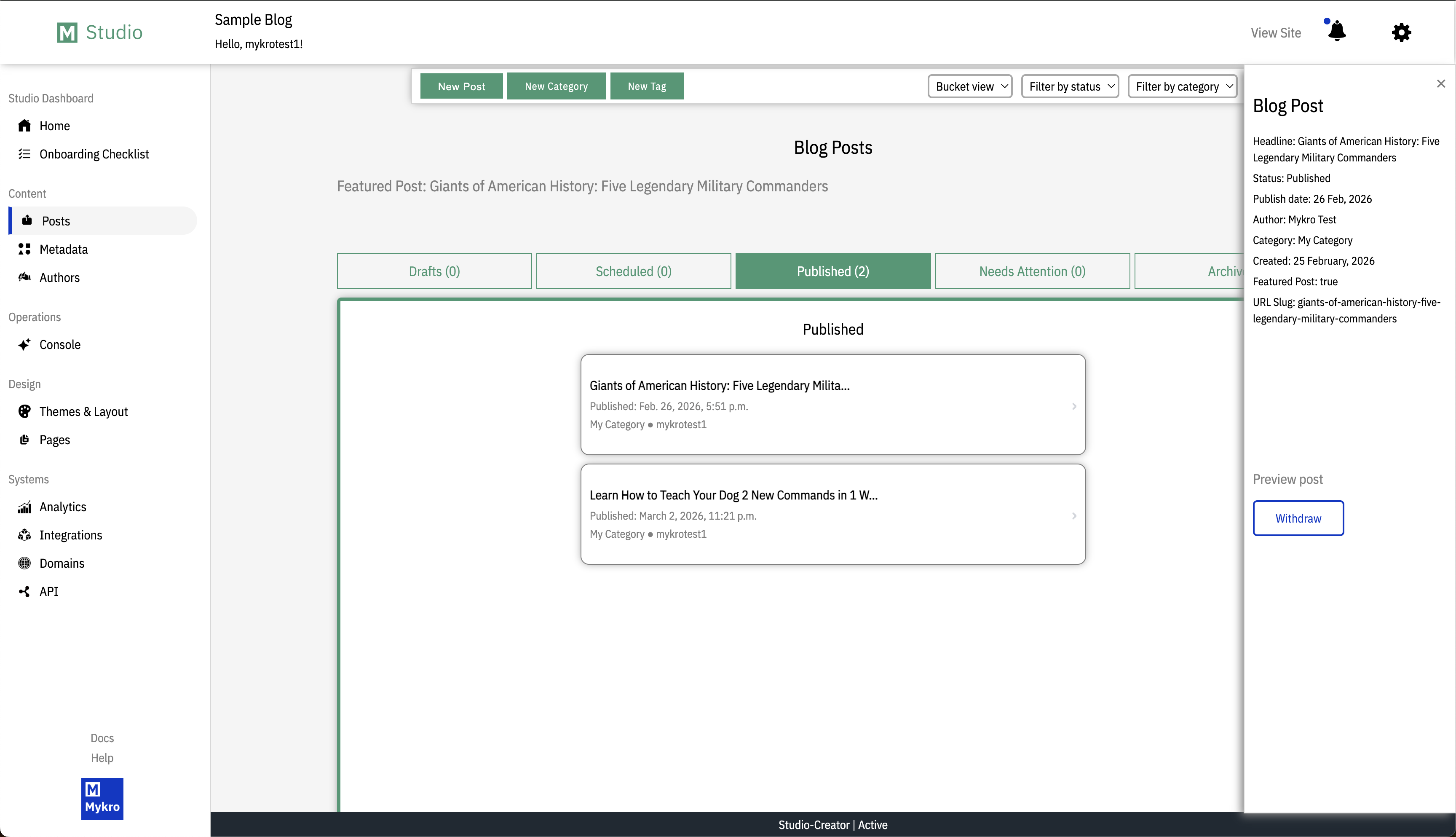Switch to the Scheduled (0) tab
This screenshot has width=1456, height=837.
click(633, 271)
